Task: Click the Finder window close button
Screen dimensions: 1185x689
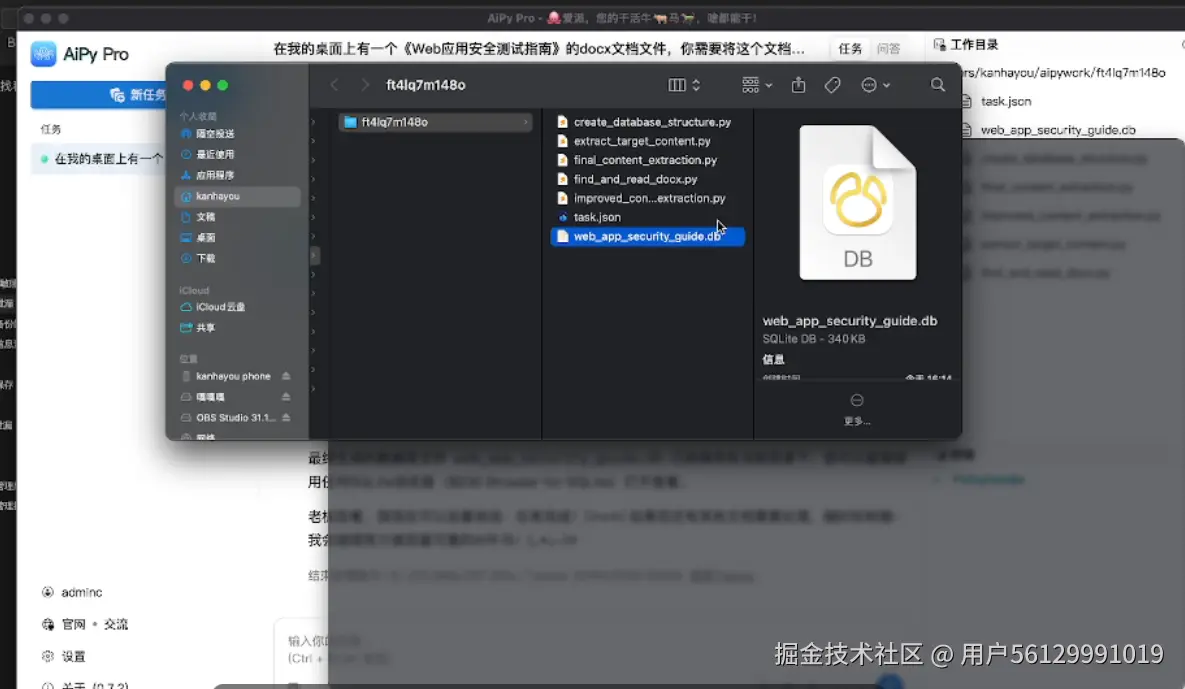Action: (x=187, y=85)
